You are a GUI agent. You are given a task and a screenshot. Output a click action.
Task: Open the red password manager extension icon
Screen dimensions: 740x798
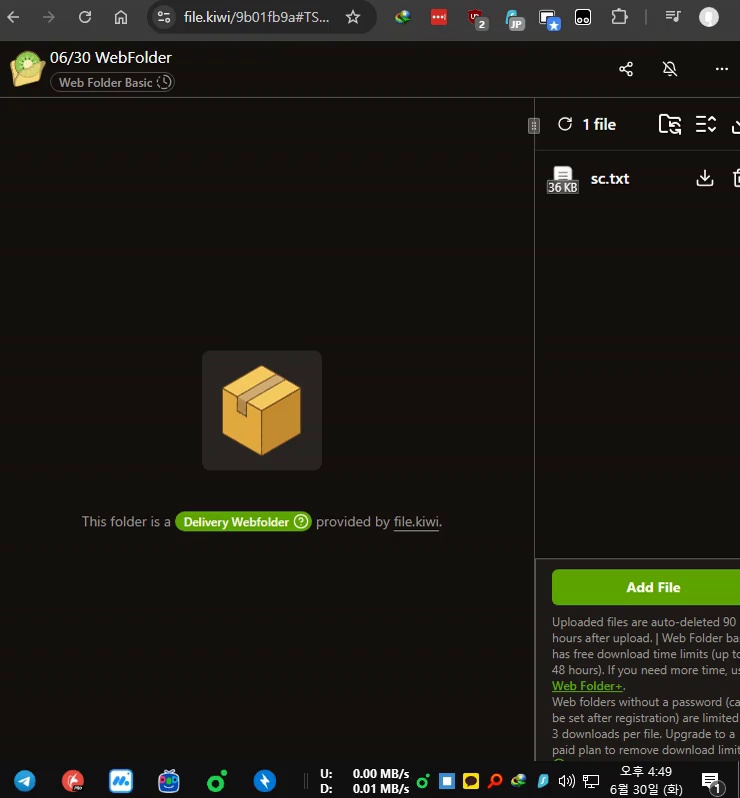tap(439, 17)
